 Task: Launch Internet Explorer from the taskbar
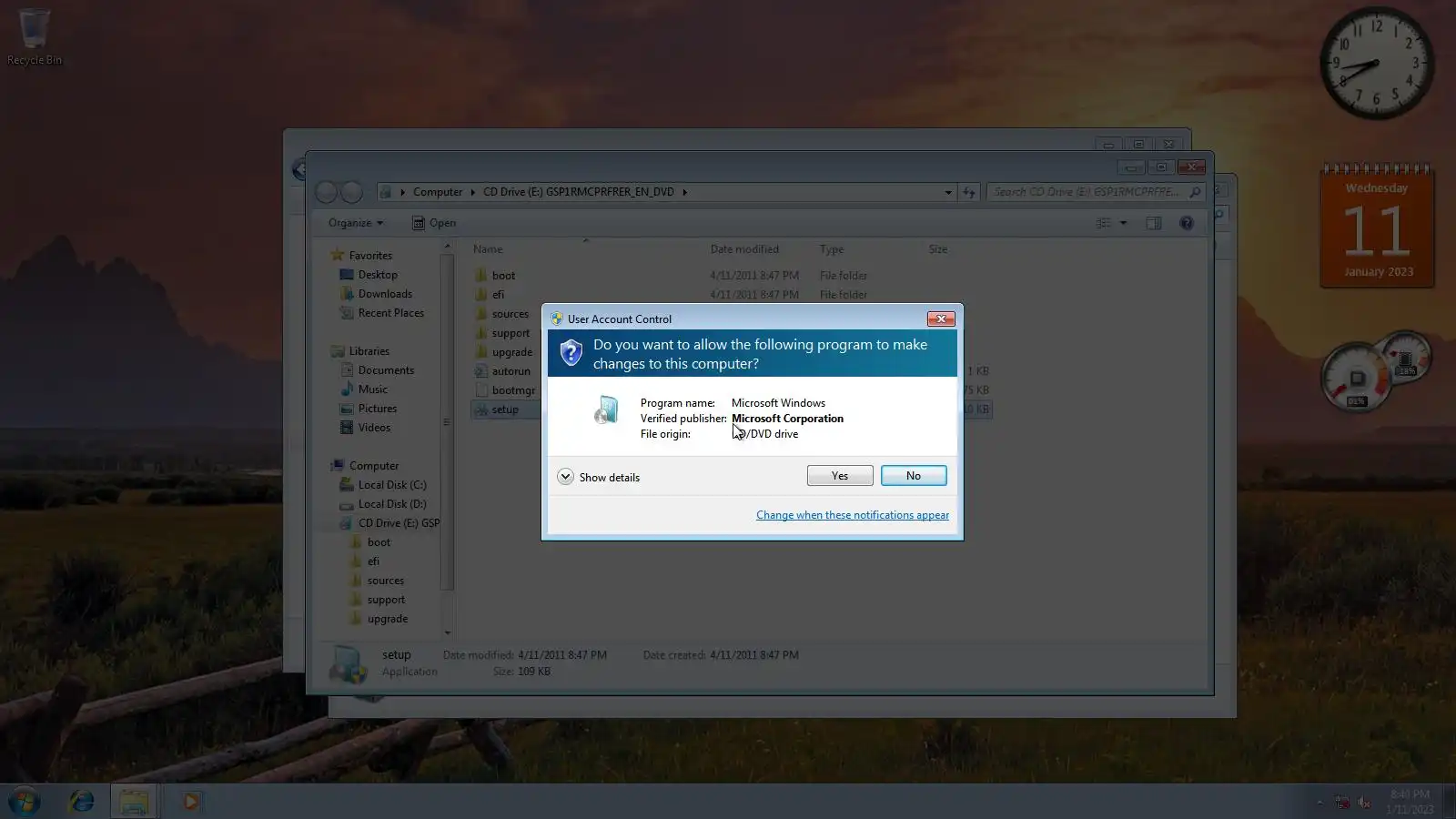tap(82, 801)
